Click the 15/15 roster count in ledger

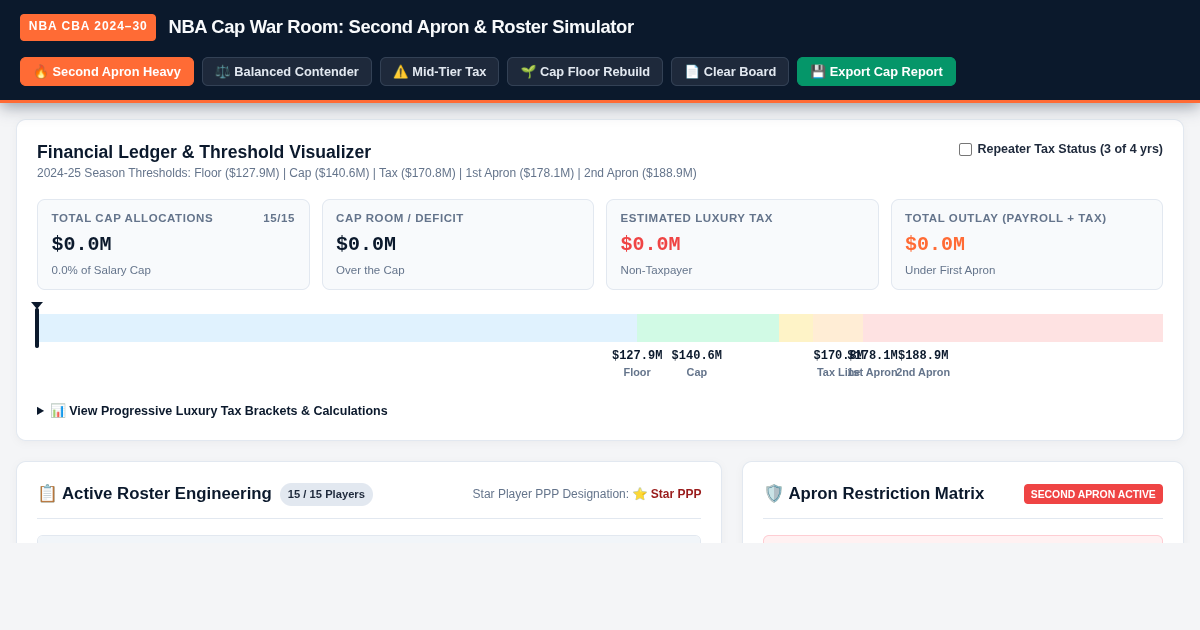pos(279,218)
